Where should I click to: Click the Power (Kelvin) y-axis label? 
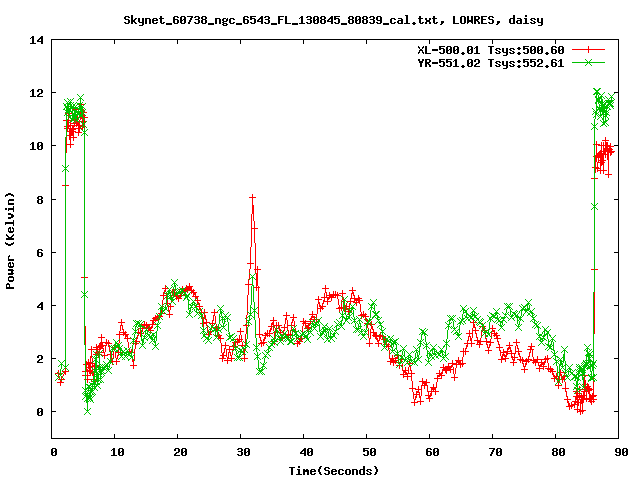click(x=11, y=238)
